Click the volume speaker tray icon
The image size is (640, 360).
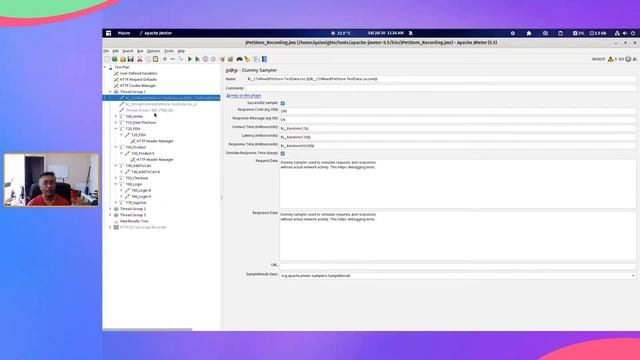point(625,33)
